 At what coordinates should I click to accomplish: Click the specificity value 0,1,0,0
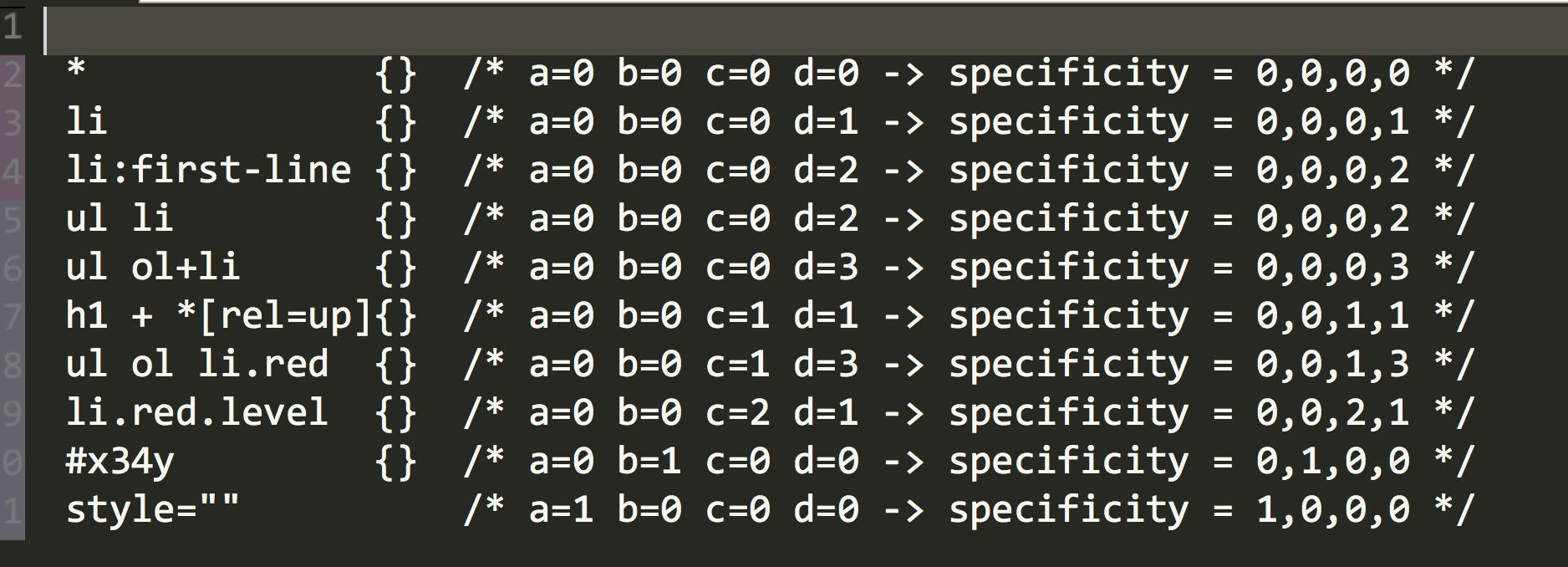coord(1332,462)
